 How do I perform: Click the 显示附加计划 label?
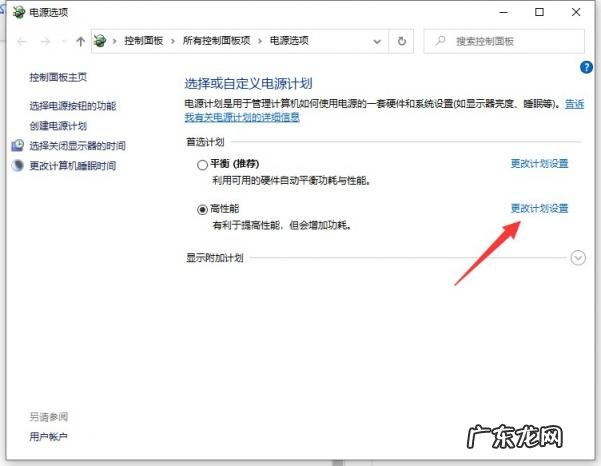pyautogui.click(x=215, y=258)
